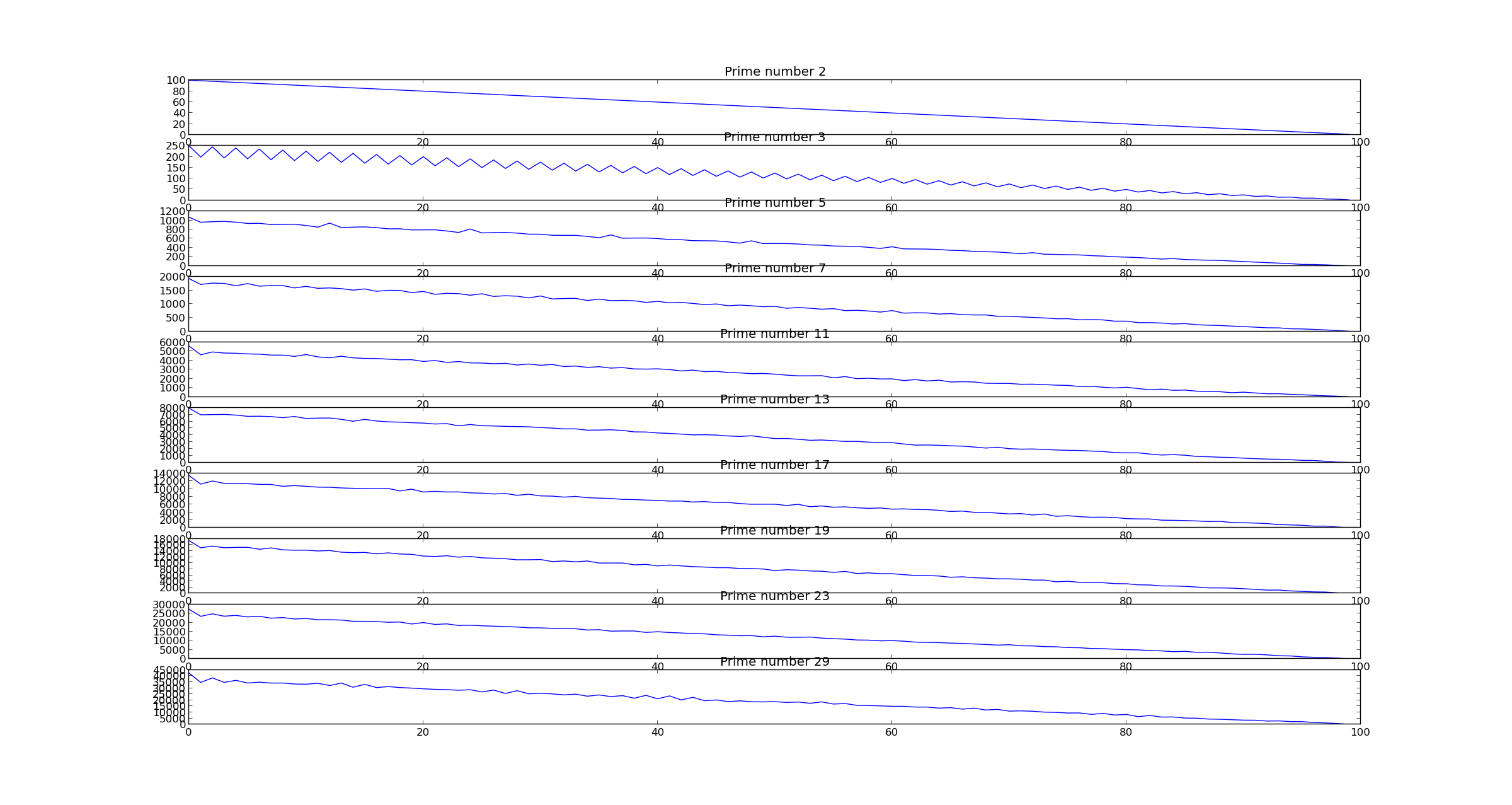This screenshot has width=1512, height=805.
Task: Click y-axis label 400 in Prime number 5 plot
Action: pos(176,248)
